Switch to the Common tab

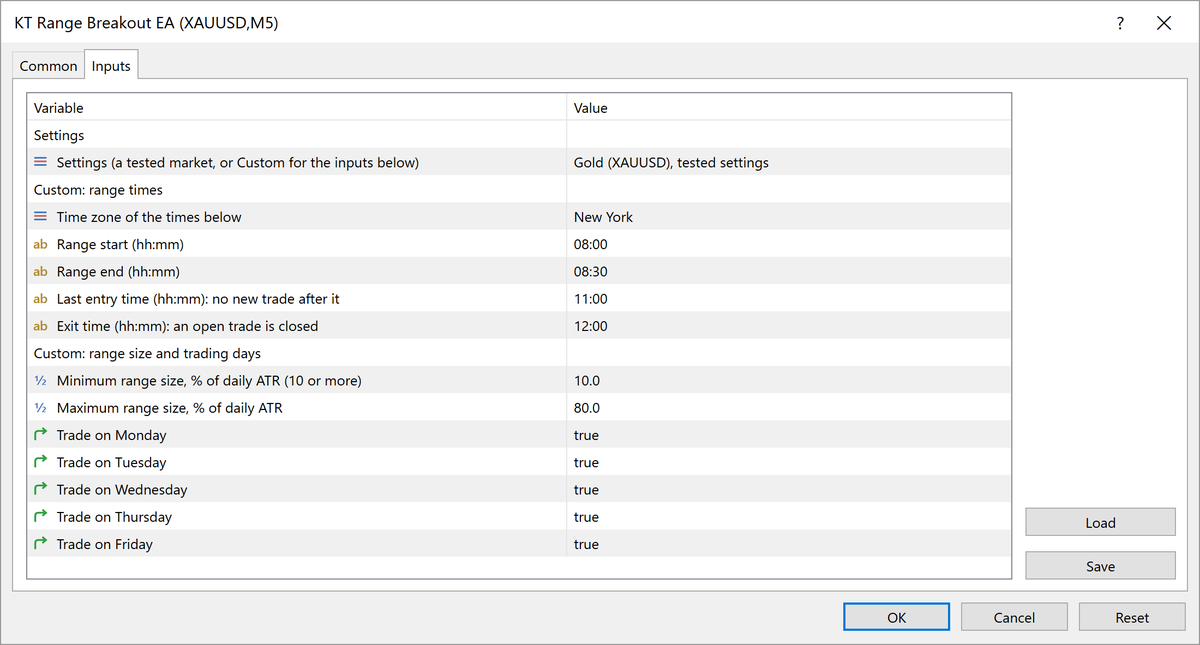click(x=48, y=66)
